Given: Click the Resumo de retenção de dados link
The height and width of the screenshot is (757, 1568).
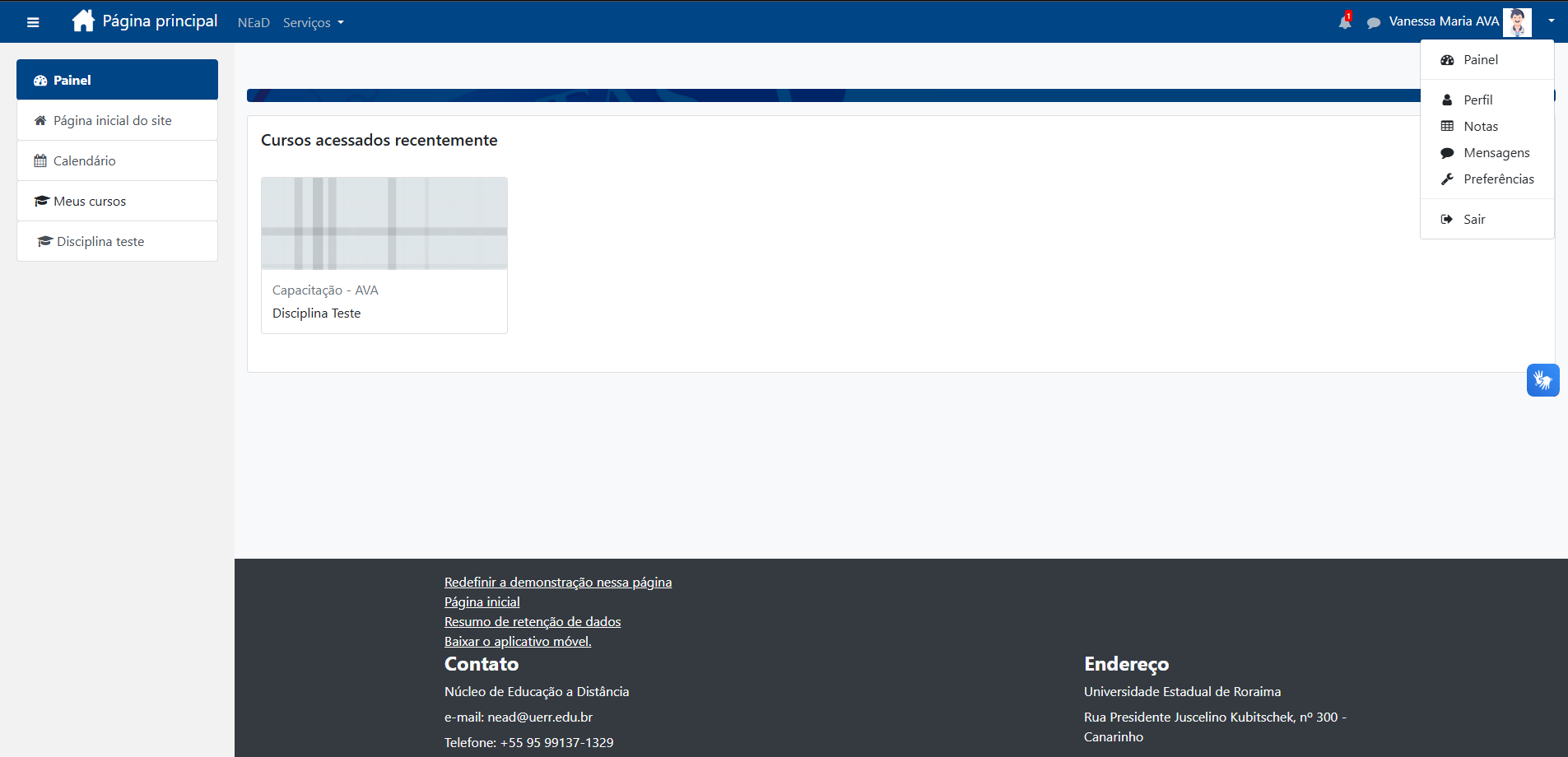Looking at the screenshot, I should (532, 622).
